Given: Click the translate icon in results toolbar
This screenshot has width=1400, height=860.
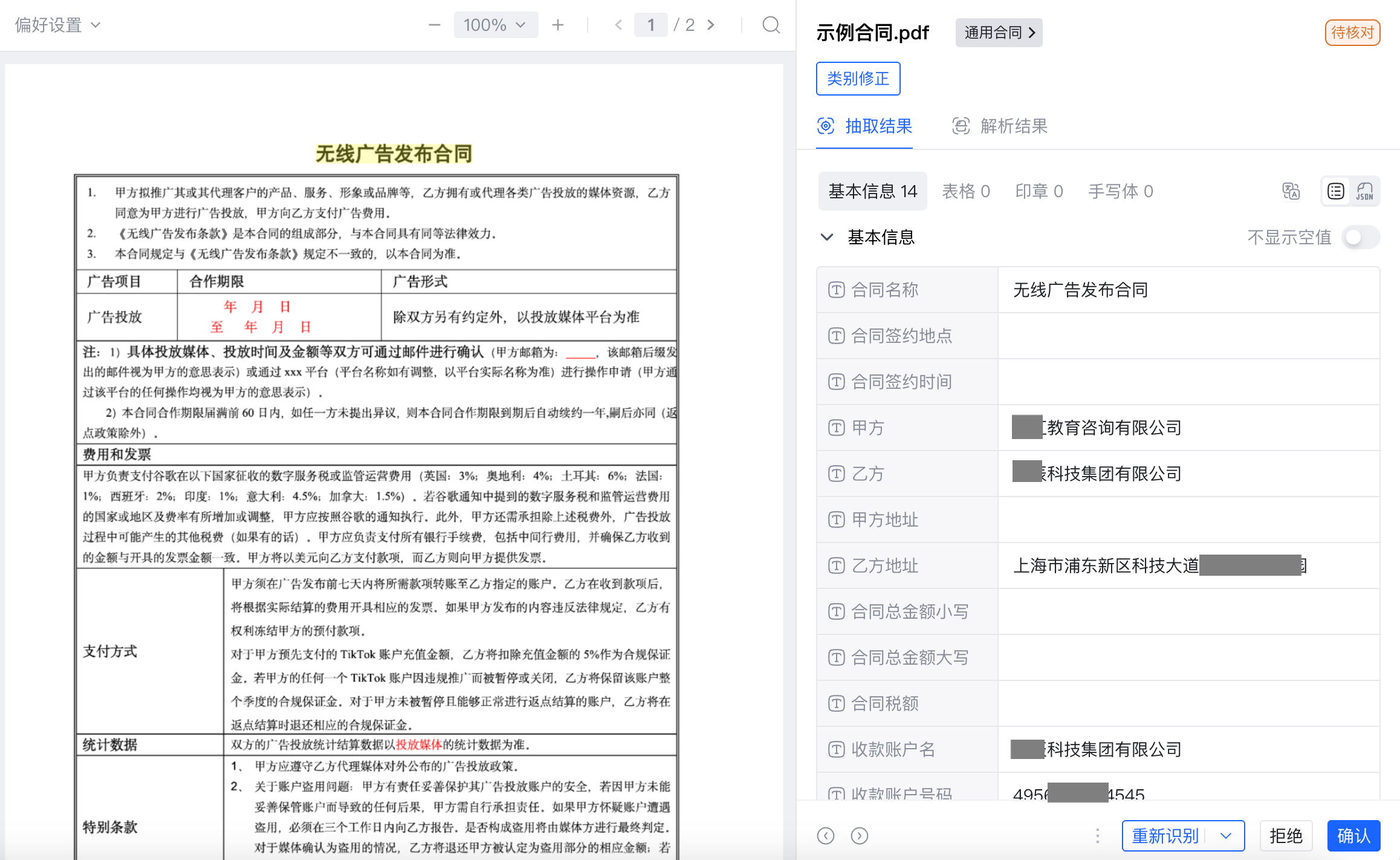Looking at the screenshot, I should pos(1291,191).
